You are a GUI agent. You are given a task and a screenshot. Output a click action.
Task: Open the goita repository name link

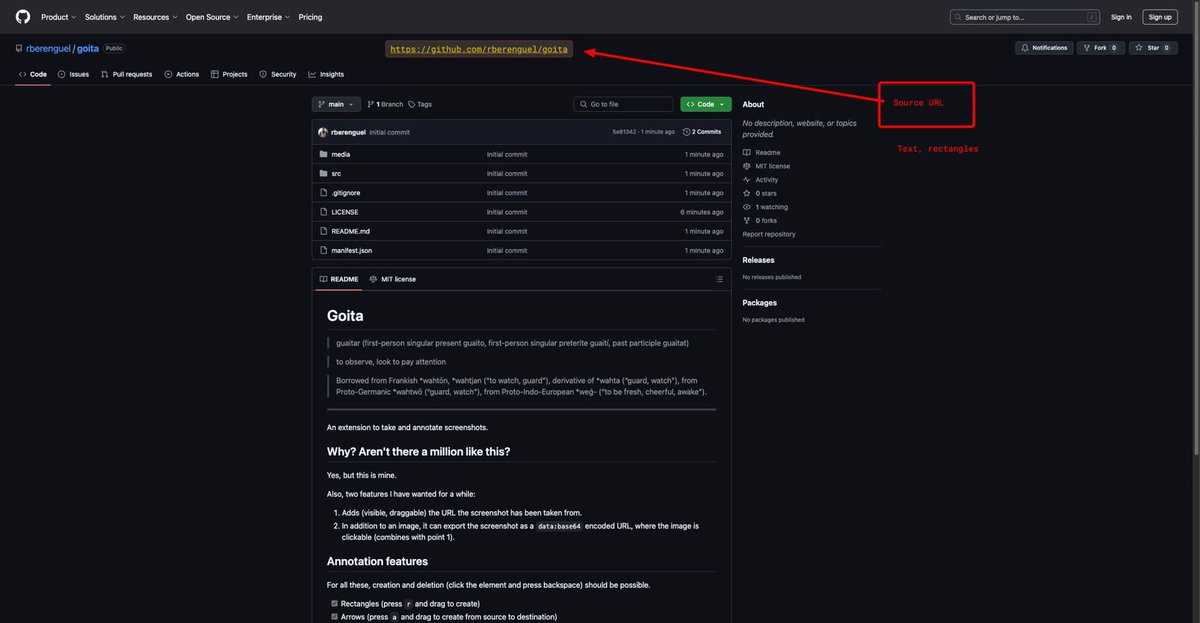tap(88, 48)
